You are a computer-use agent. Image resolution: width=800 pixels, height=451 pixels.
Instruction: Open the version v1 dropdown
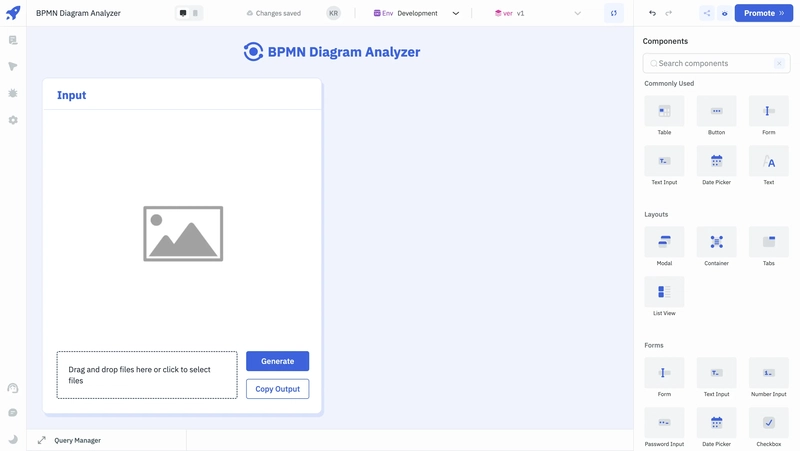point(537,13)
